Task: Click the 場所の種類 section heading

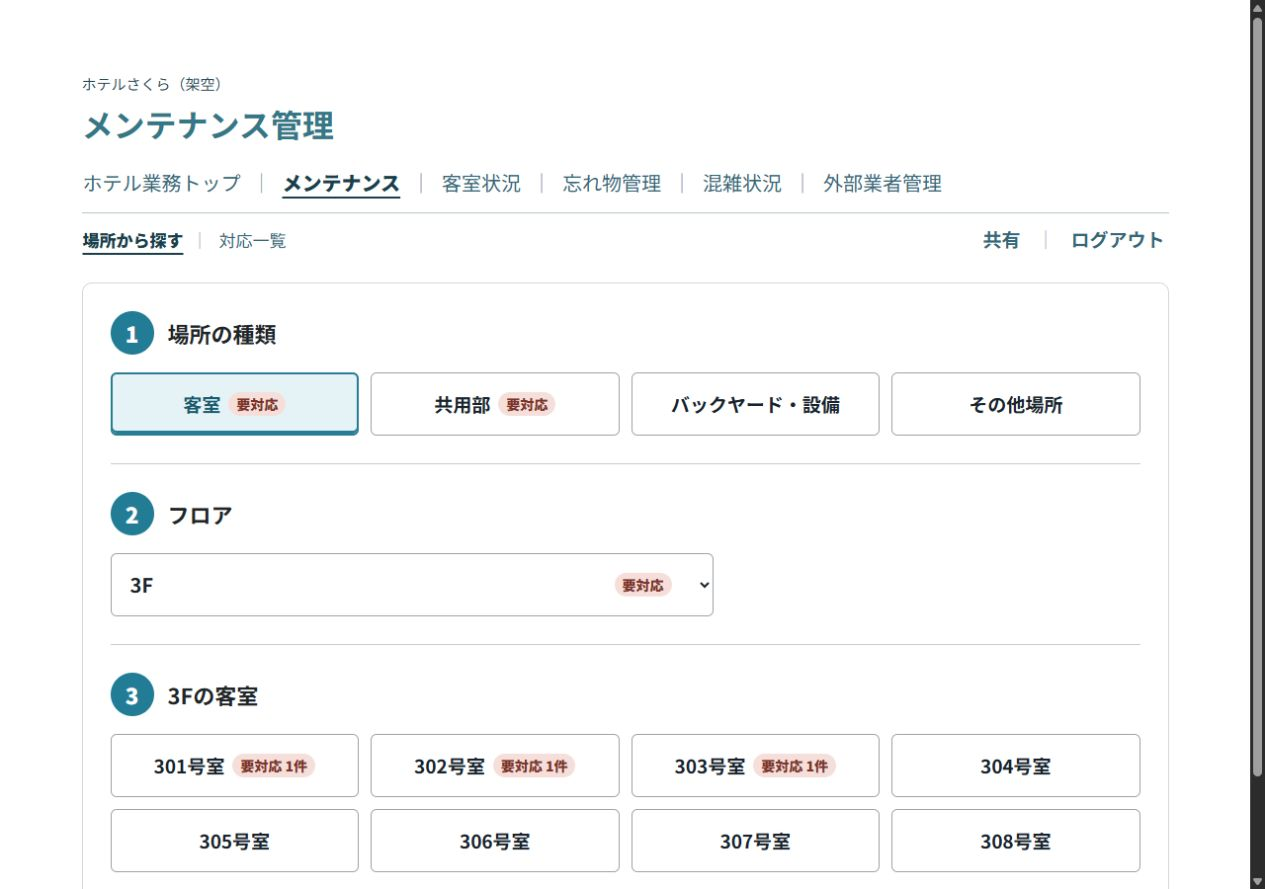Action: point(222,335)
